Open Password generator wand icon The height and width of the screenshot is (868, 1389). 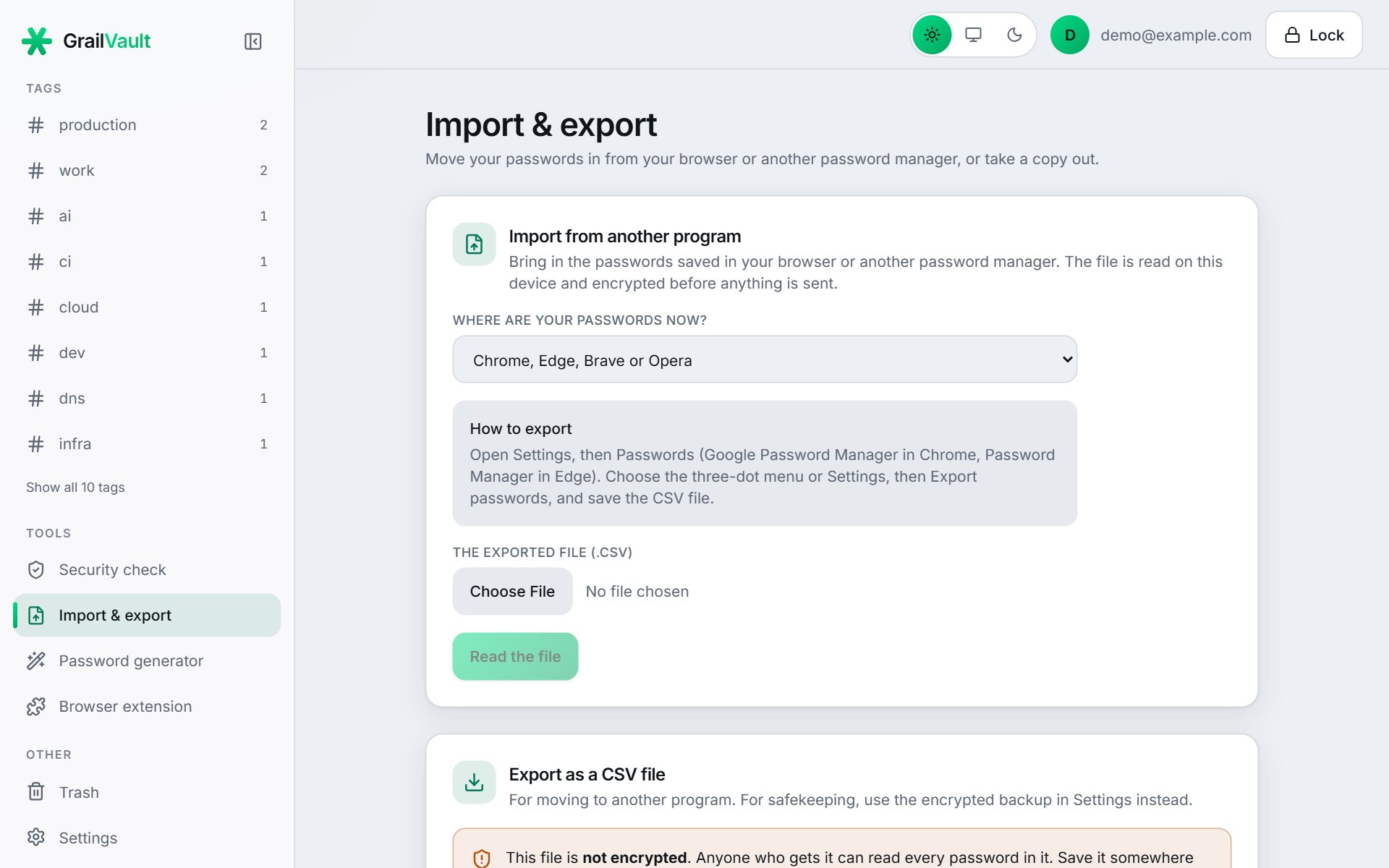point(36,661)
